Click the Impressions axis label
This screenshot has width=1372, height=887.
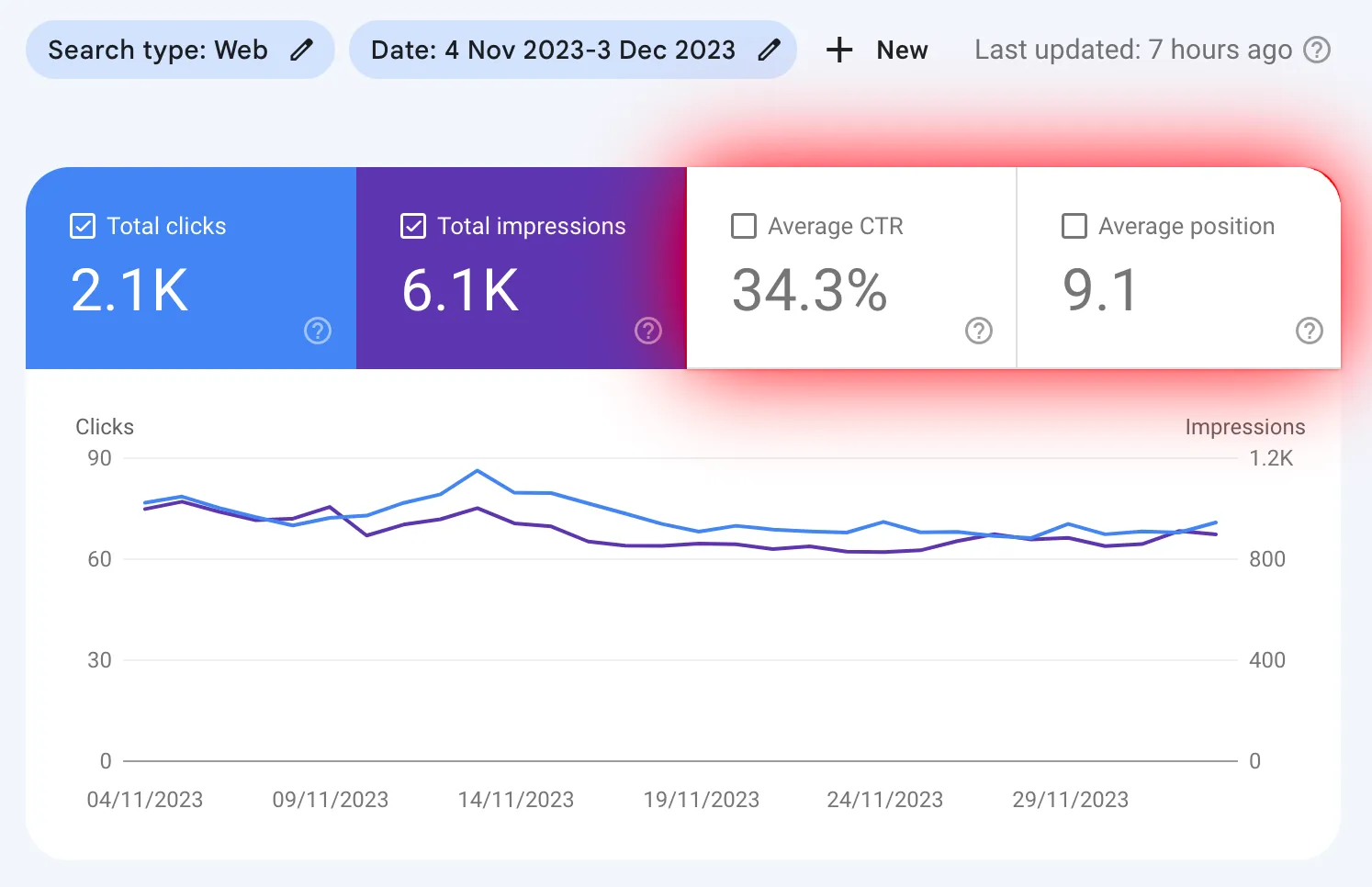coord(1245,427)
